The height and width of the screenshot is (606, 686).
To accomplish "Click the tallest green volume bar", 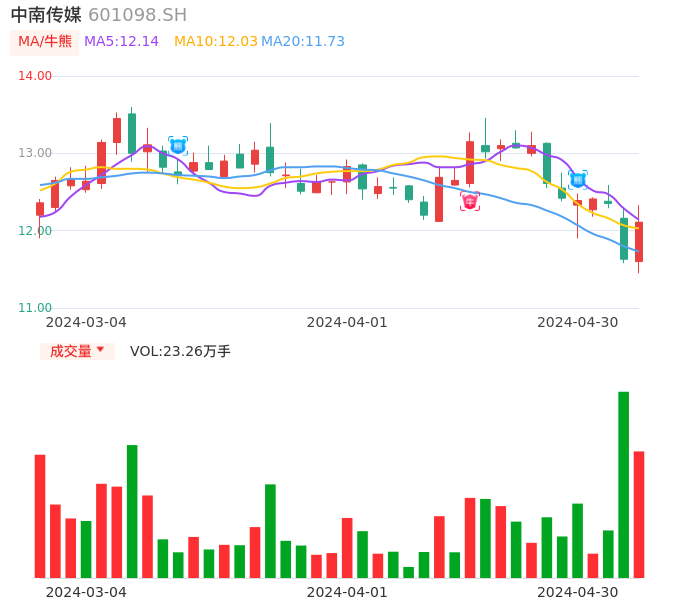I will tap(623, 485).
